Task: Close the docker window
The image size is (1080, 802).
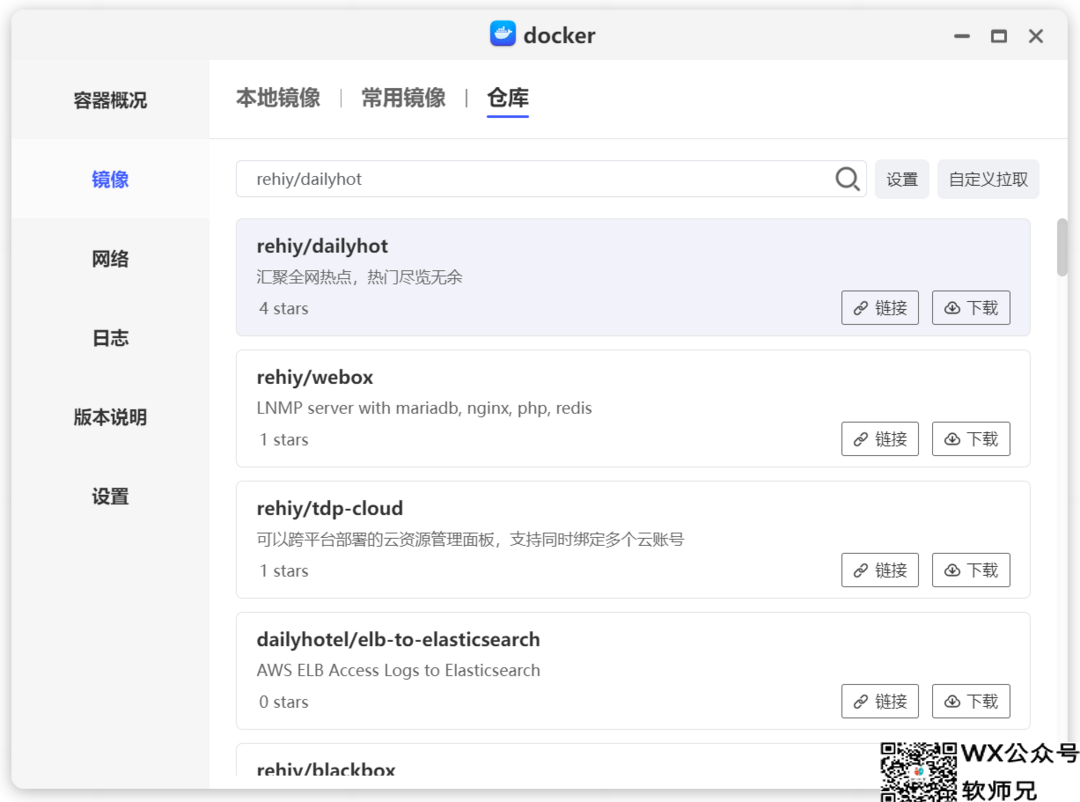Action: pos(1036,36)
